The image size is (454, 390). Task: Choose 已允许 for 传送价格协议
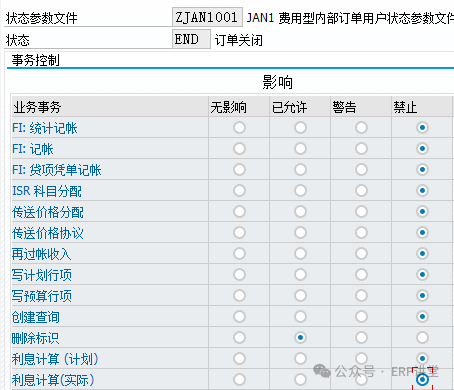tap(300, 233)
